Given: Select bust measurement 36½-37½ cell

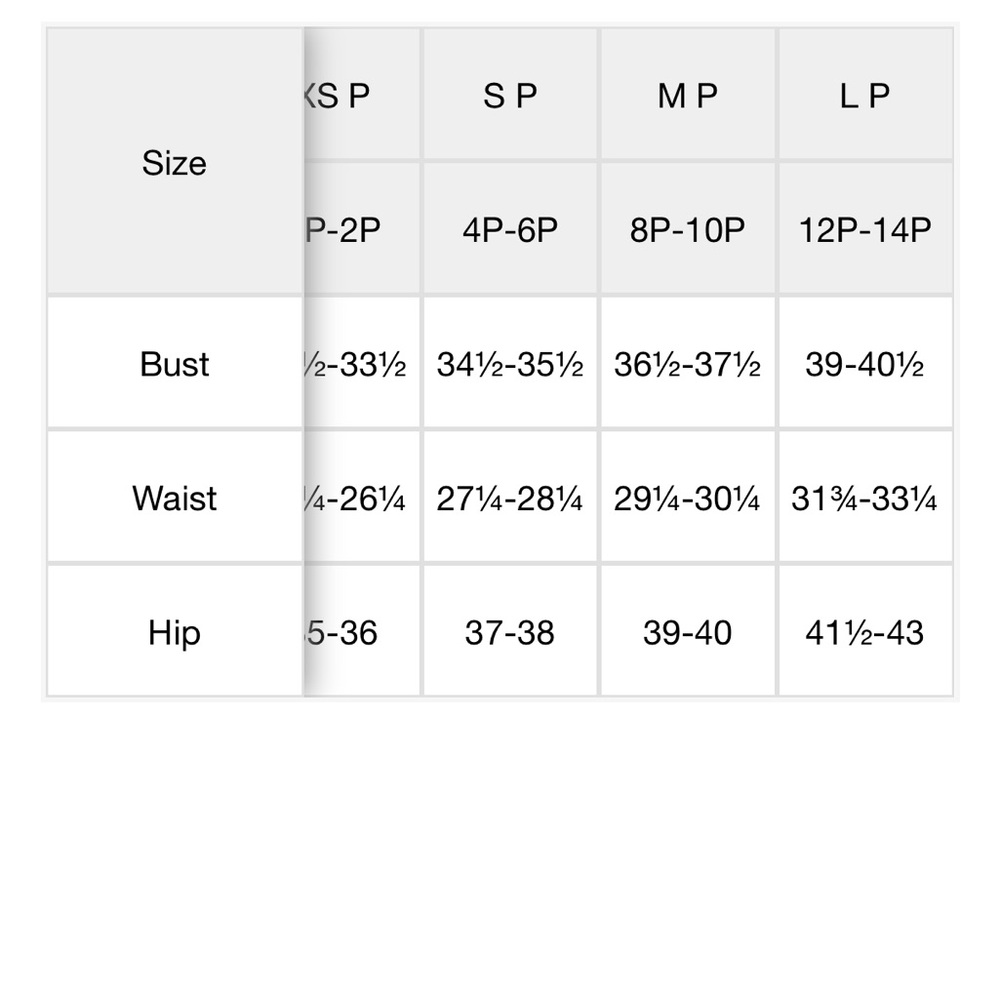Looking at the screenshot, I should [688, 364].
